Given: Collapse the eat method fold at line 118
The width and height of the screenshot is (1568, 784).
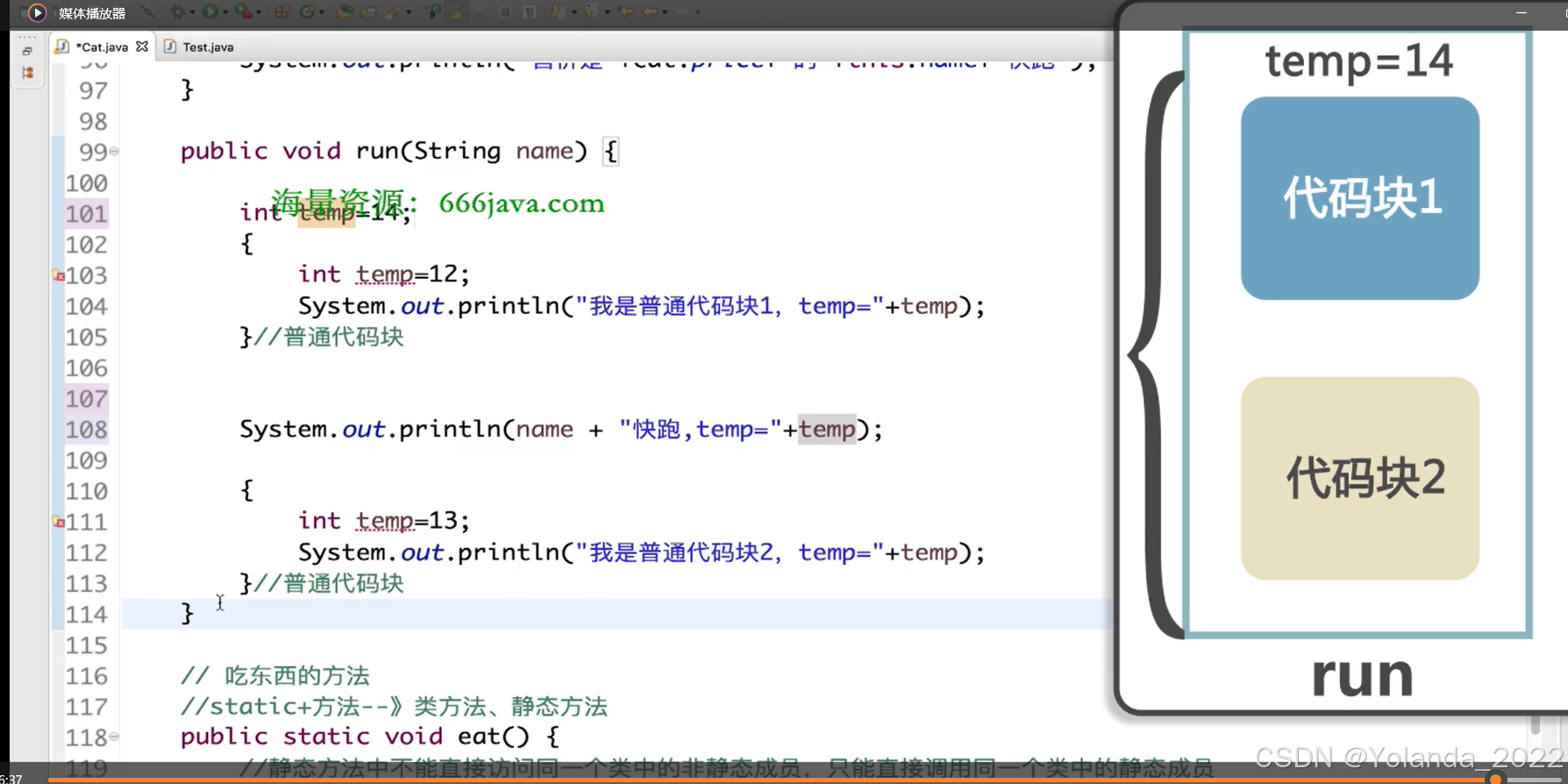Looking at the screenshot, I should click(x=114, y=737).
